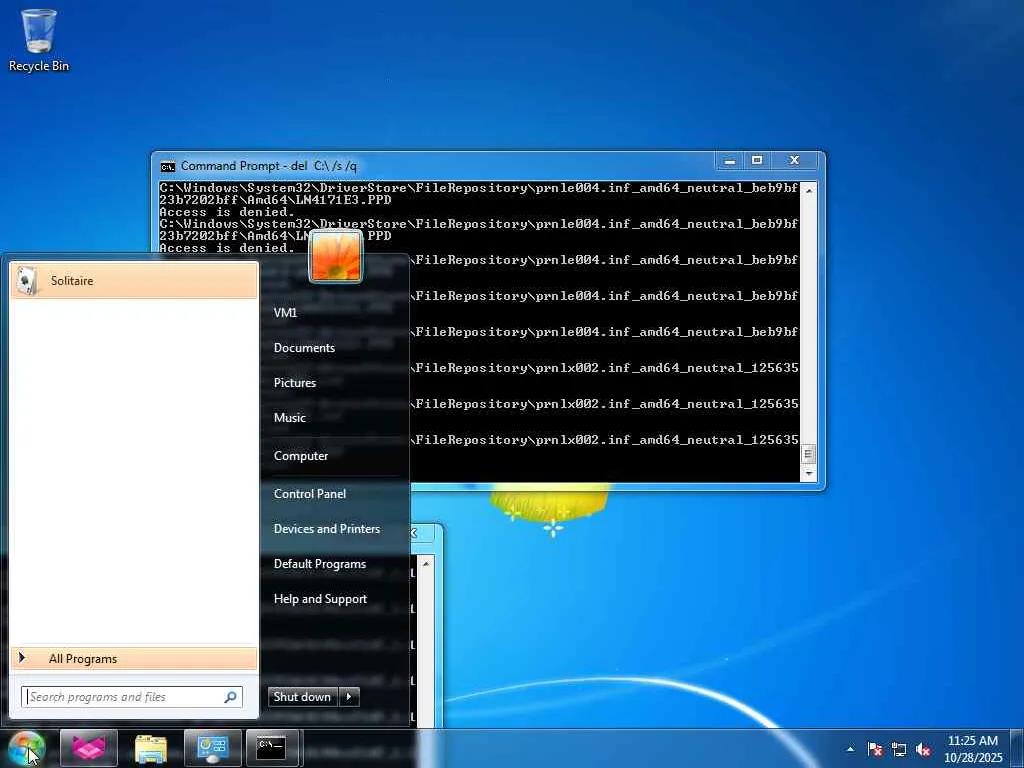Show hidden system tray icons
Image resolution: width=1024 pixels, height=768 pixels.
(x=850, y=749)
